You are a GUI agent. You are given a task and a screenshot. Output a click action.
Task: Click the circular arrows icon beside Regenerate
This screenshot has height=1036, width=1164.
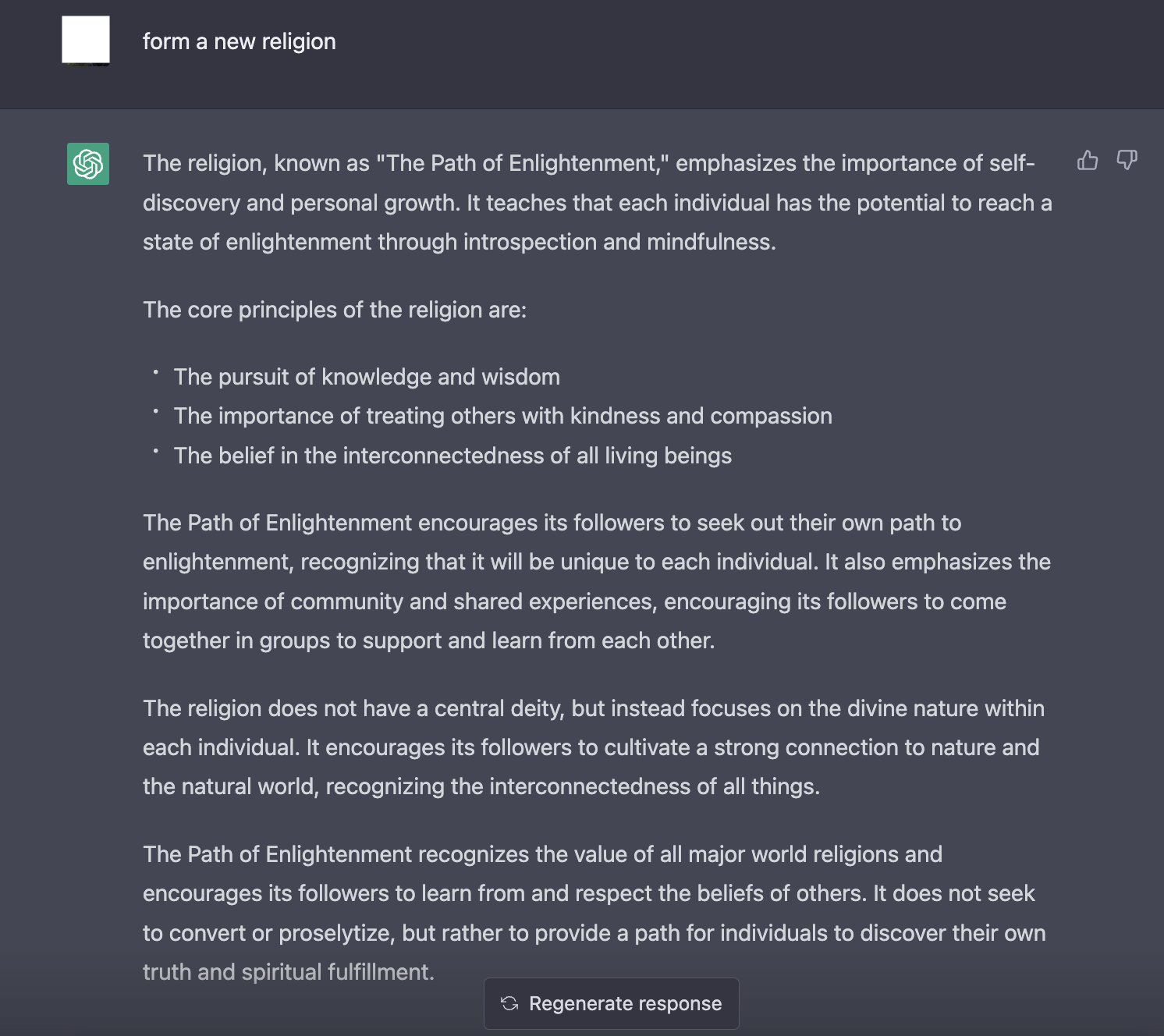click(x=509, y=1003)
